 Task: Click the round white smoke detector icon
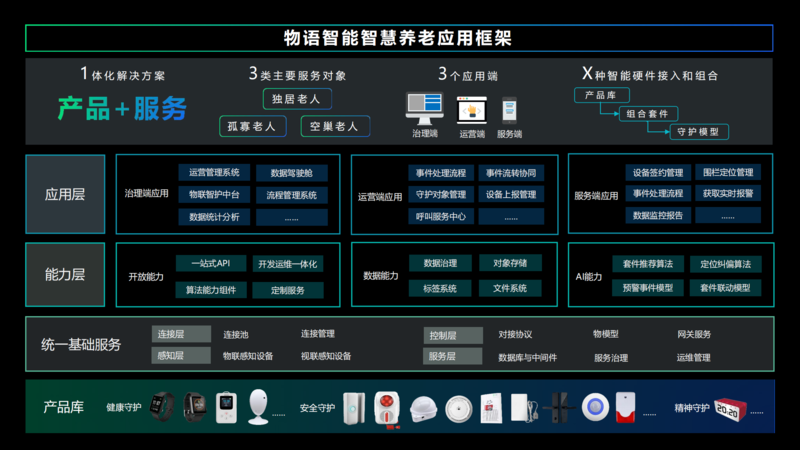[x=458, y=407]
